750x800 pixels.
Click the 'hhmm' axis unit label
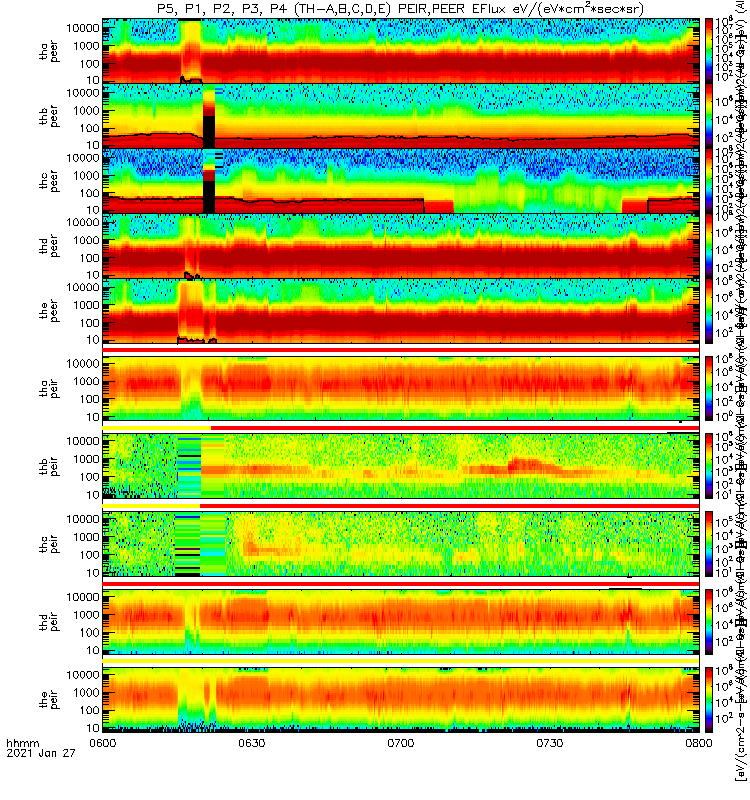coord(23,743)
